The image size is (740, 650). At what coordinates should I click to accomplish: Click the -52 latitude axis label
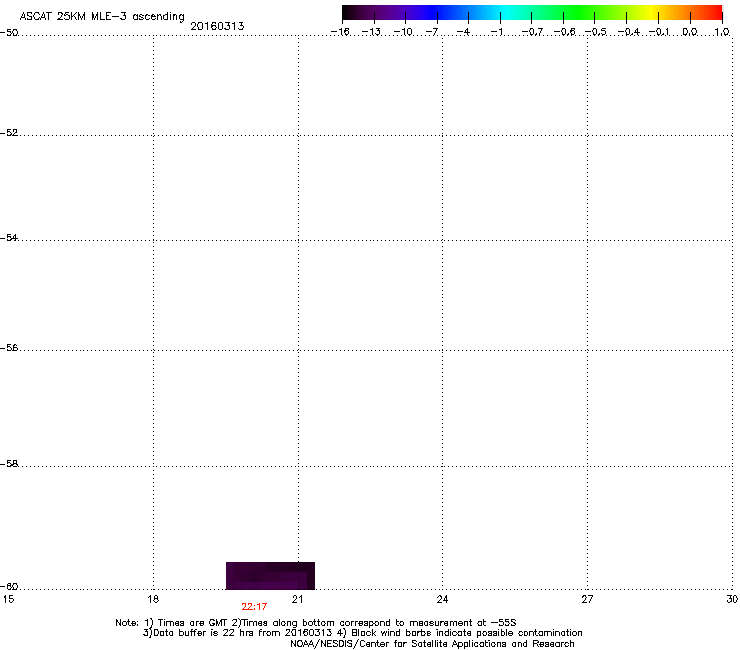pos(9,133)
